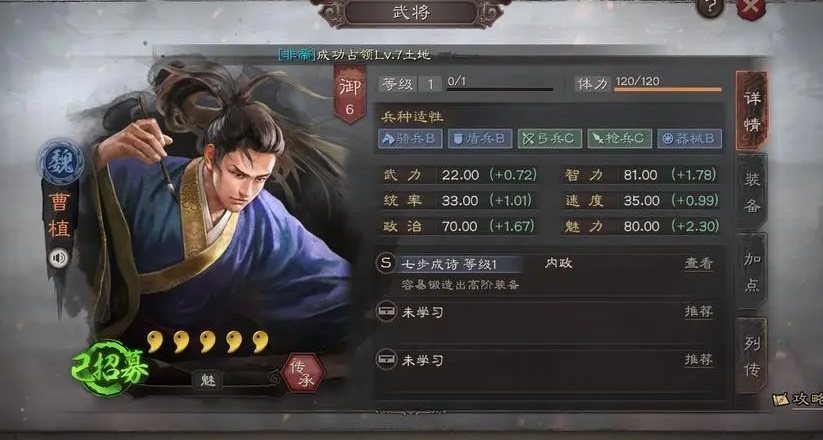The width and height of the screenshot is (823, 440).
Task: Switch to the 详情 details tab
Action: click(x=752, y=111)
